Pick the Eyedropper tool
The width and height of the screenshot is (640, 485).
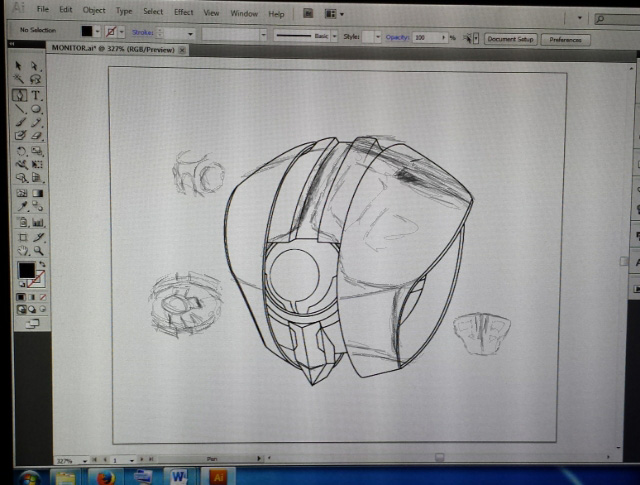pyautogui.click(x=22, y=206)
